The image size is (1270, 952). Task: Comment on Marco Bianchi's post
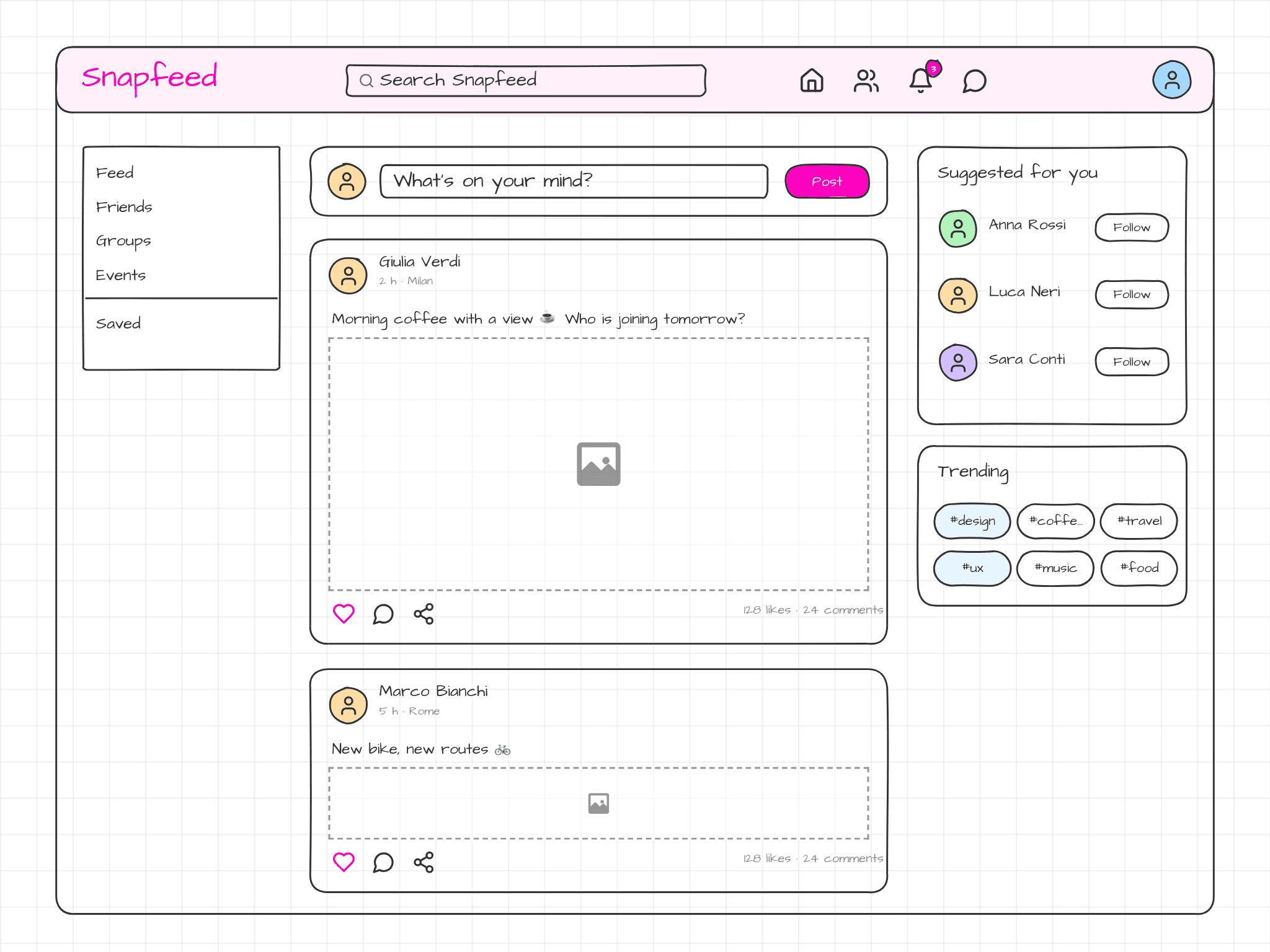pyautogui.click(x=383, y=862)
